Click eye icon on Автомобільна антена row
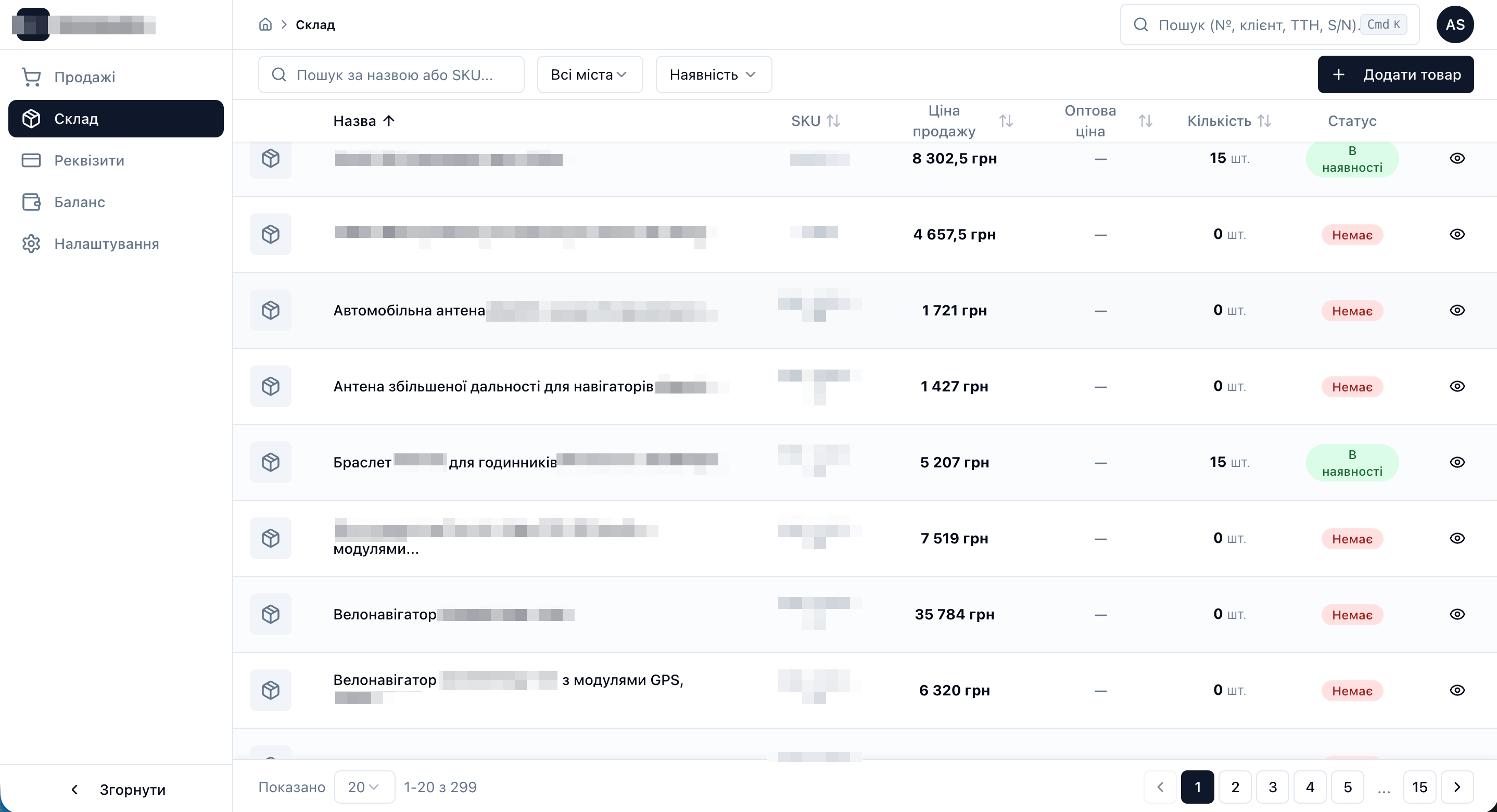This screenshot has width=1497, height=812. [1457, 310]
